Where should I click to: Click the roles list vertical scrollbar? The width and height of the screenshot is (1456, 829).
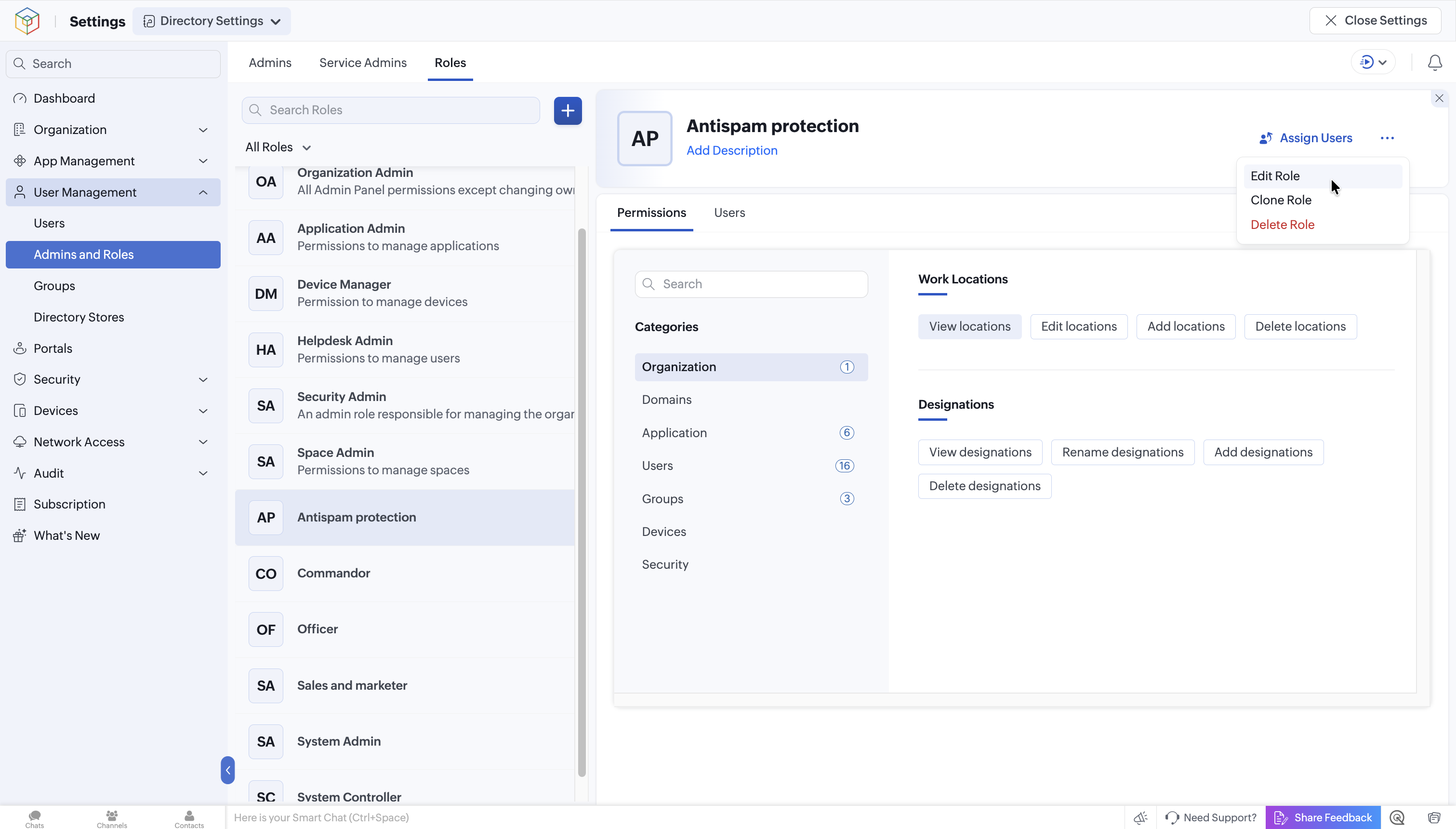[582, 502]
